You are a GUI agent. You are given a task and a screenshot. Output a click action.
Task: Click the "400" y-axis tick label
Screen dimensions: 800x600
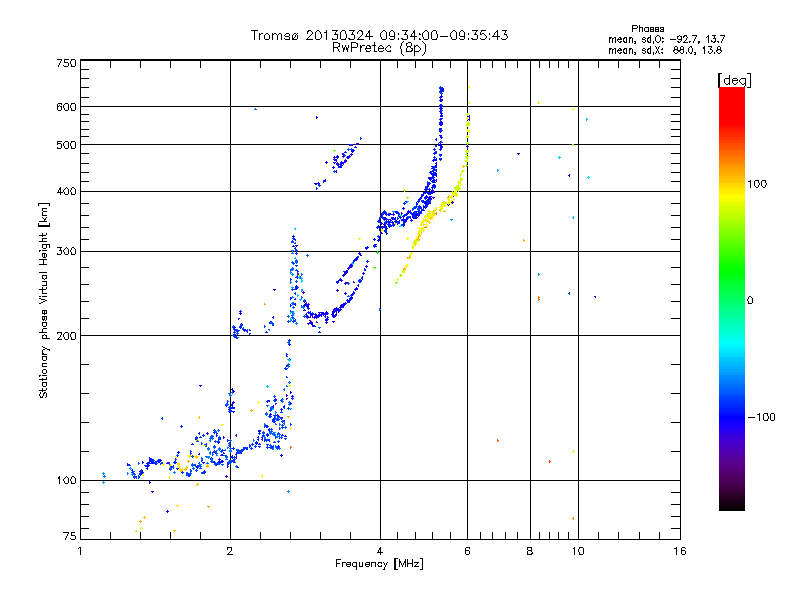pyautogui.click(x=66, y=192)
